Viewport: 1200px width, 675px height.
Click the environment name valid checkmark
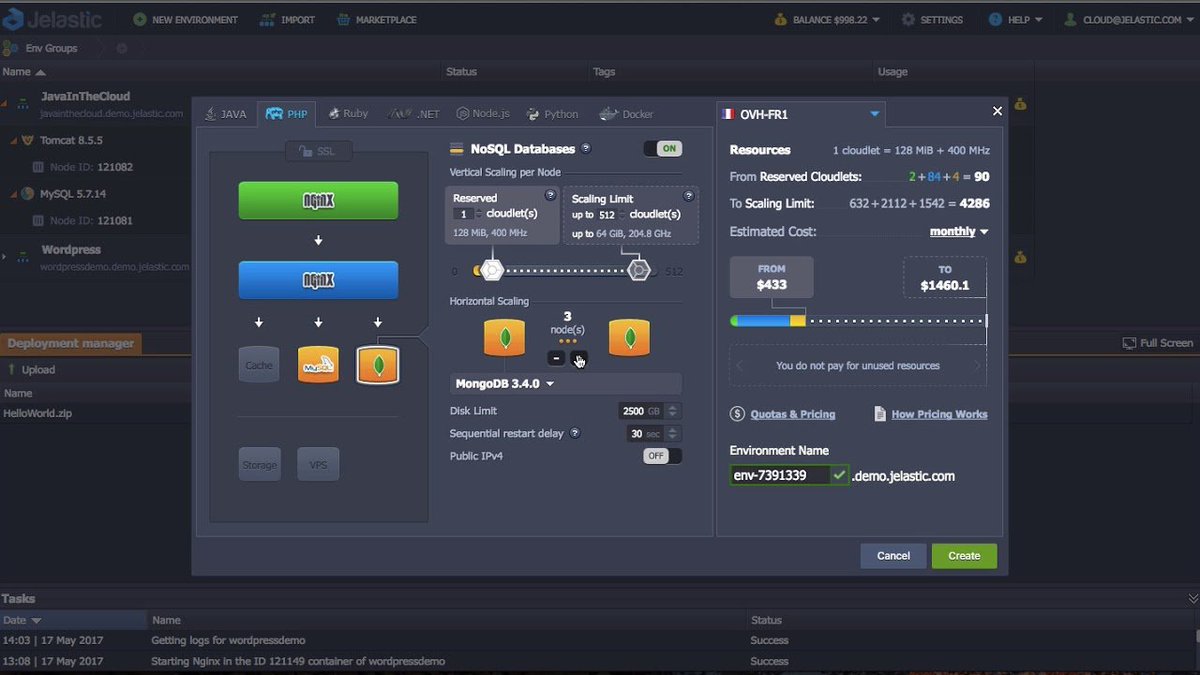pyautogui.click(x=839, y=475)
